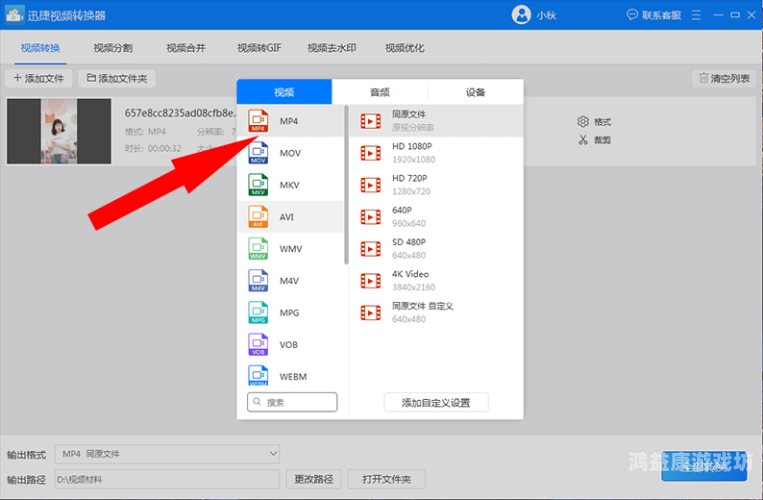The image size is (763, 500).
Task: Click the 联系客服 chat icon
Action: (x=632, y=15)
